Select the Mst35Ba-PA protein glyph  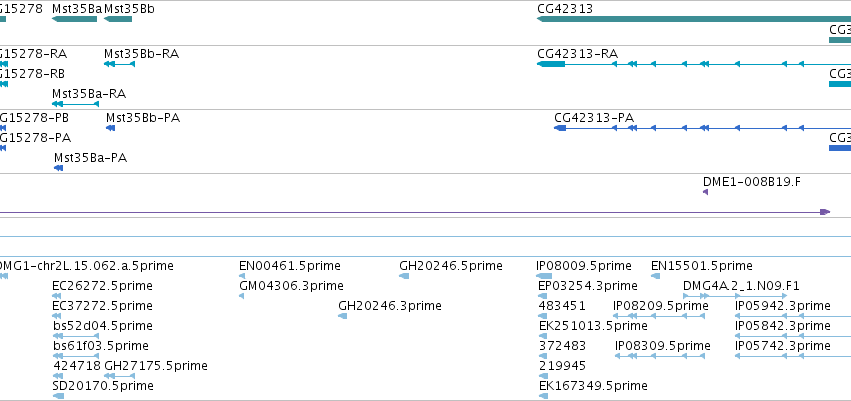[59, 168]
